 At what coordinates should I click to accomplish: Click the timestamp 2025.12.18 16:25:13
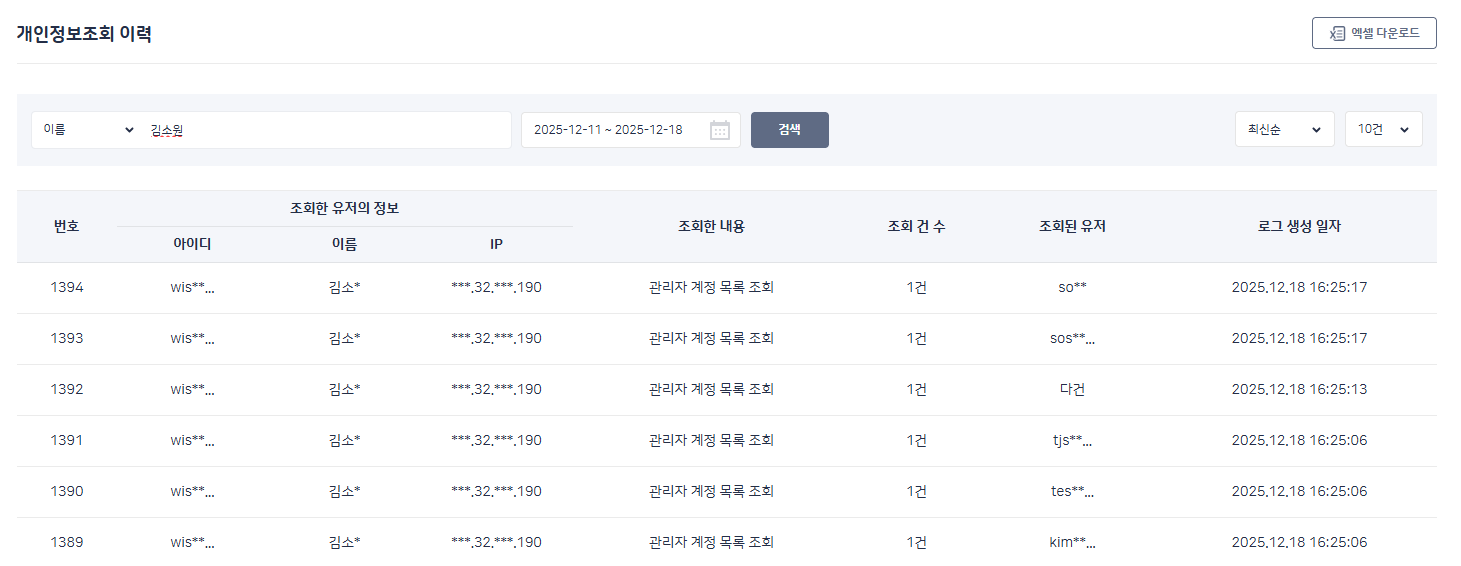click(1299, 390)
